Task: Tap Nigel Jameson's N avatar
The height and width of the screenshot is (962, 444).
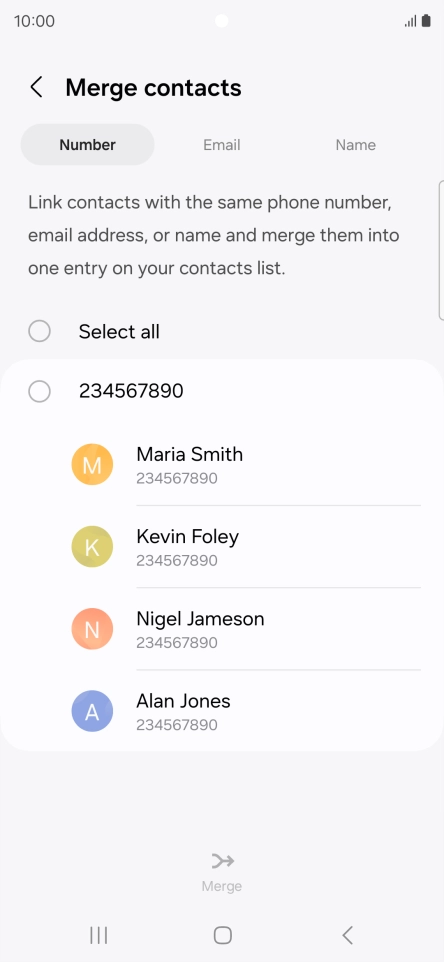Action: coord(92,629)
